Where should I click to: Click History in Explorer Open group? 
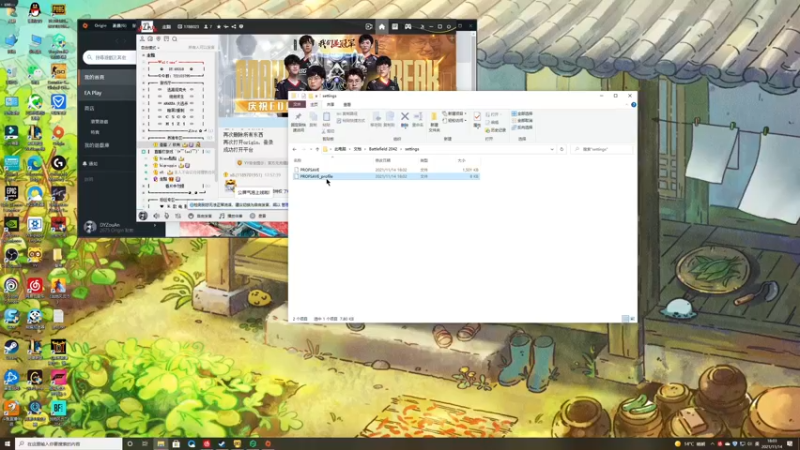(x=495, y=130)
